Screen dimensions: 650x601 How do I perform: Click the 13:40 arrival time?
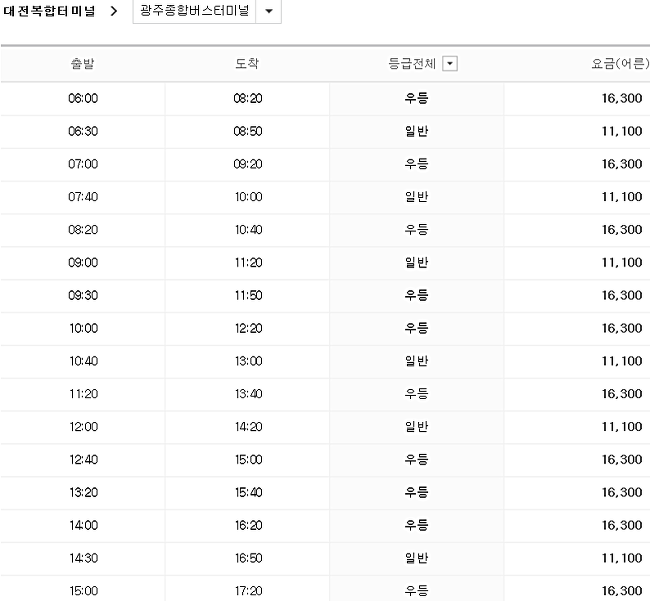pos(248,394)
